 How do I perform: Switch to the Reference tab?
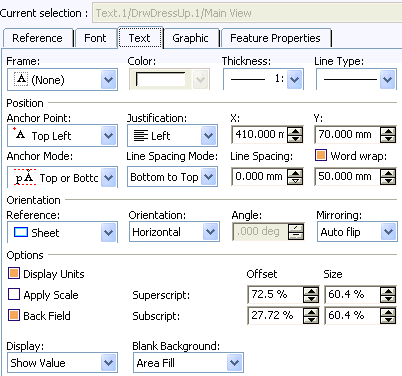coord(38,38)
